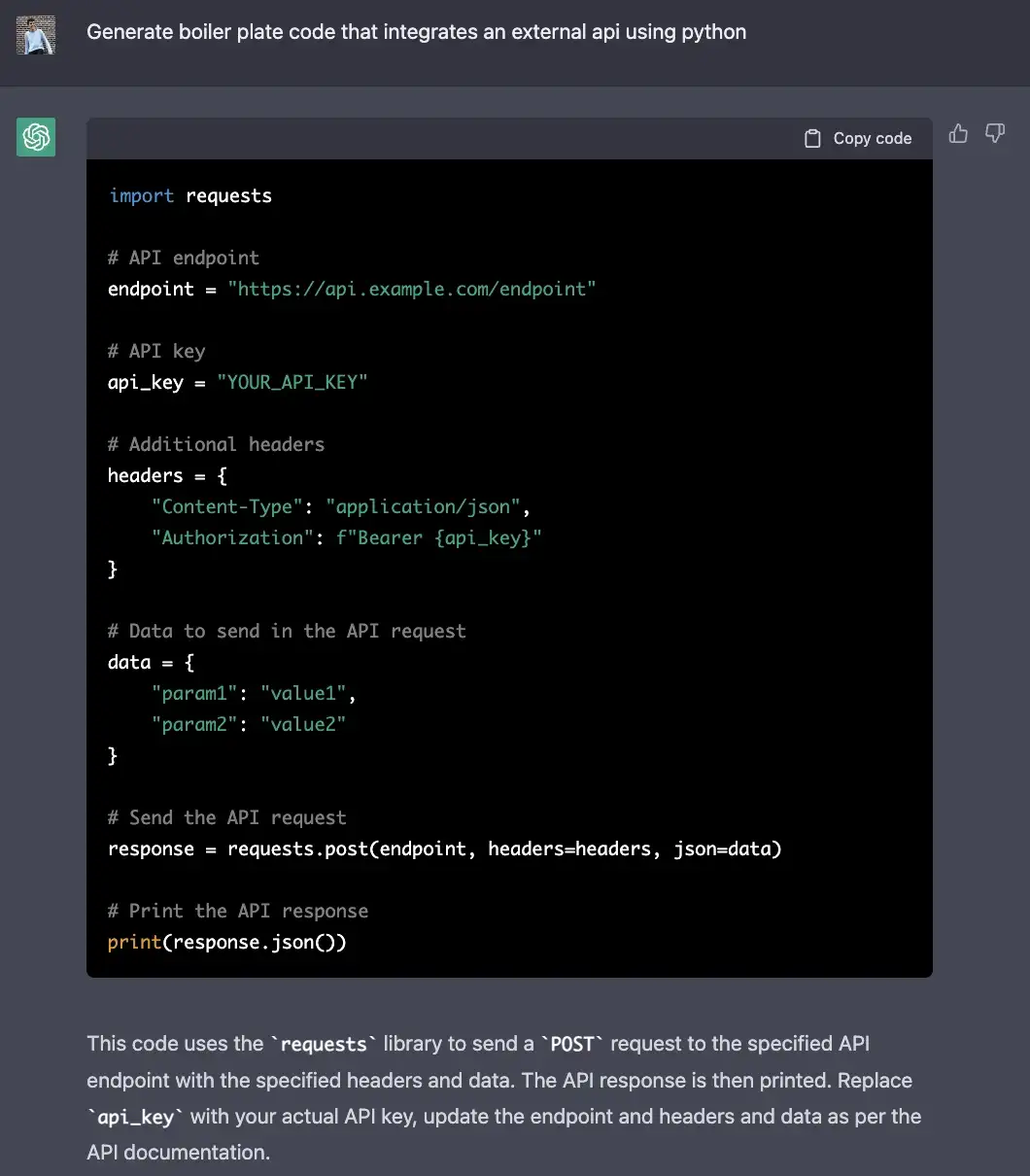Click the user profile avatar
This screenshot has width=1030, height=1176.
35,35
